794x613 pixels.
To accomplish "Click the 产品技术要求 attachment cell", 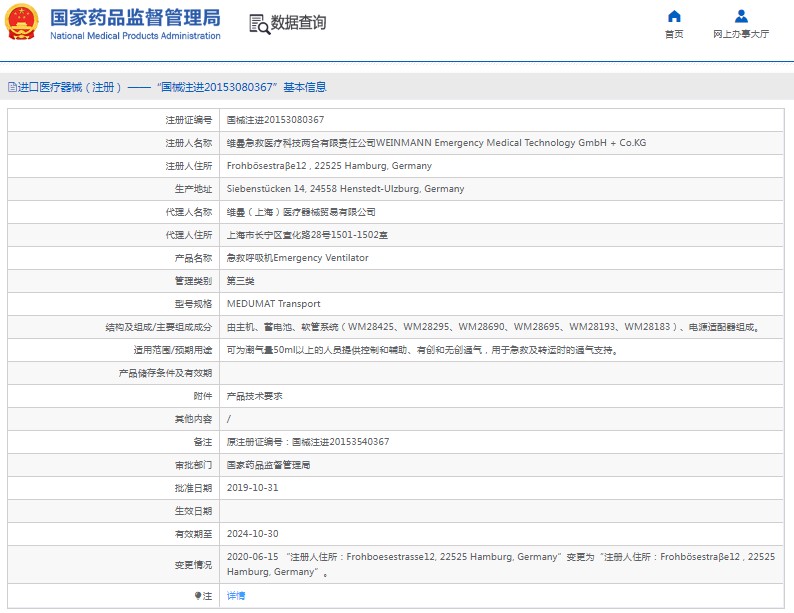I will 255,396.
